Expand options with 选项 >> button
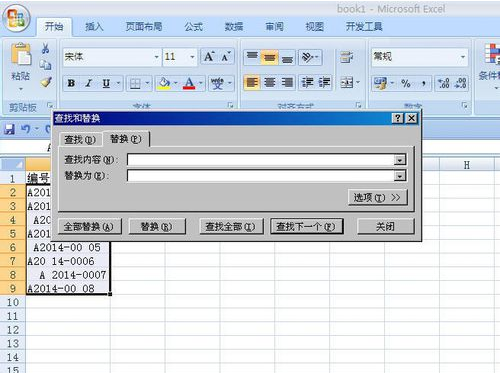This screenshot has width=502, height=373. (x=377, y=198)
